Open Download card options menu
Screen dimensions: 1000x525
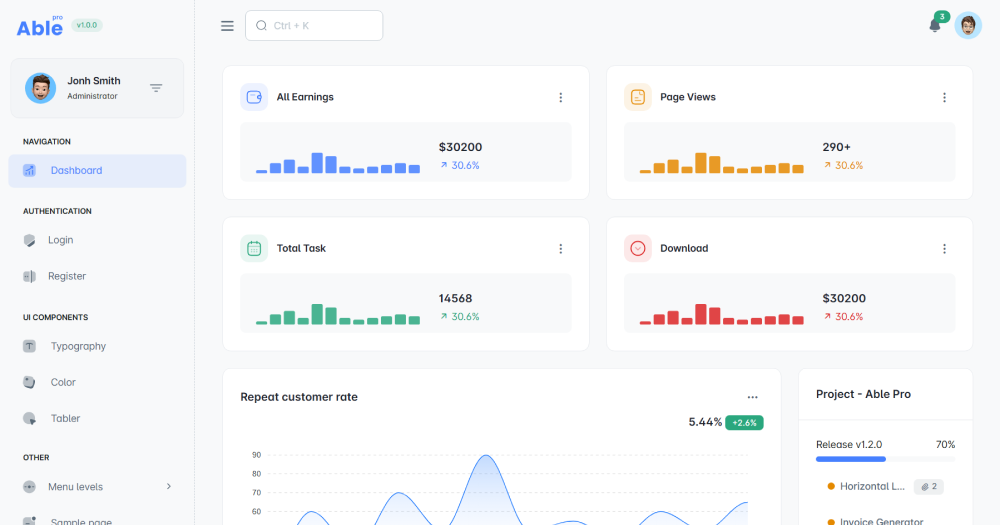(945, 249)
